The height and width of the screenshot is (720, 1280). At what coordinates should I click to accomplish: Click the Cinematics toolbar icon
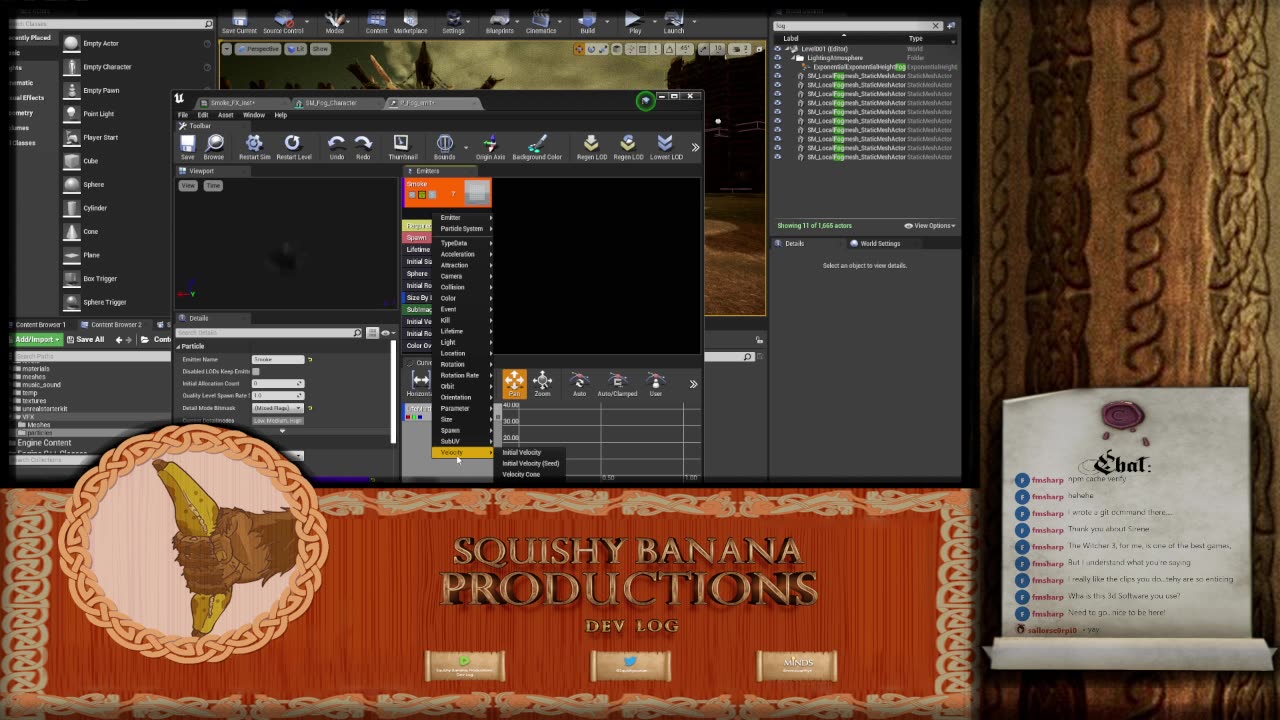pos(541,22)
